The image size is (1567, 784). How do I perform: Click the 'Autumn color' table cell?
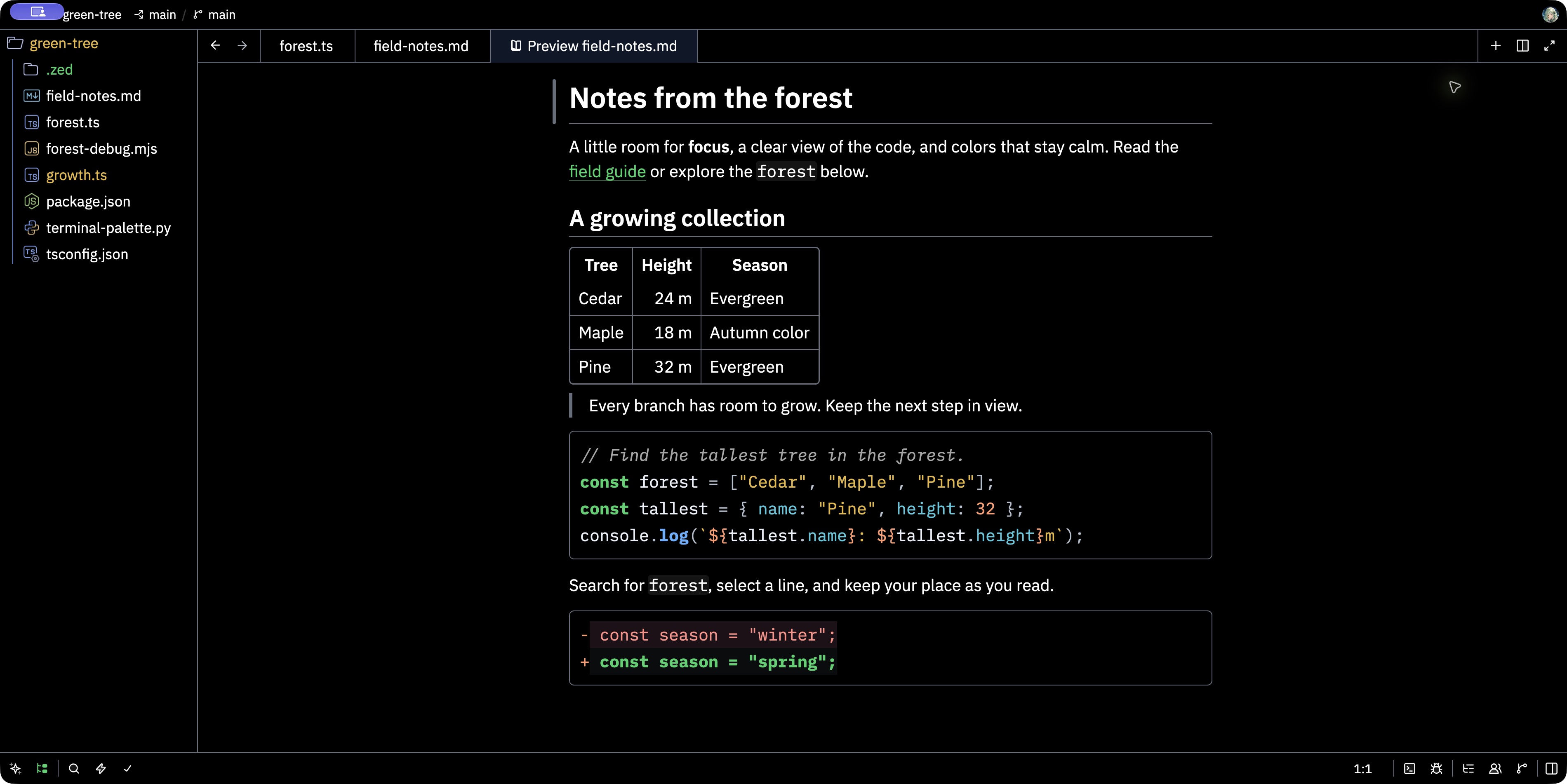759,333
